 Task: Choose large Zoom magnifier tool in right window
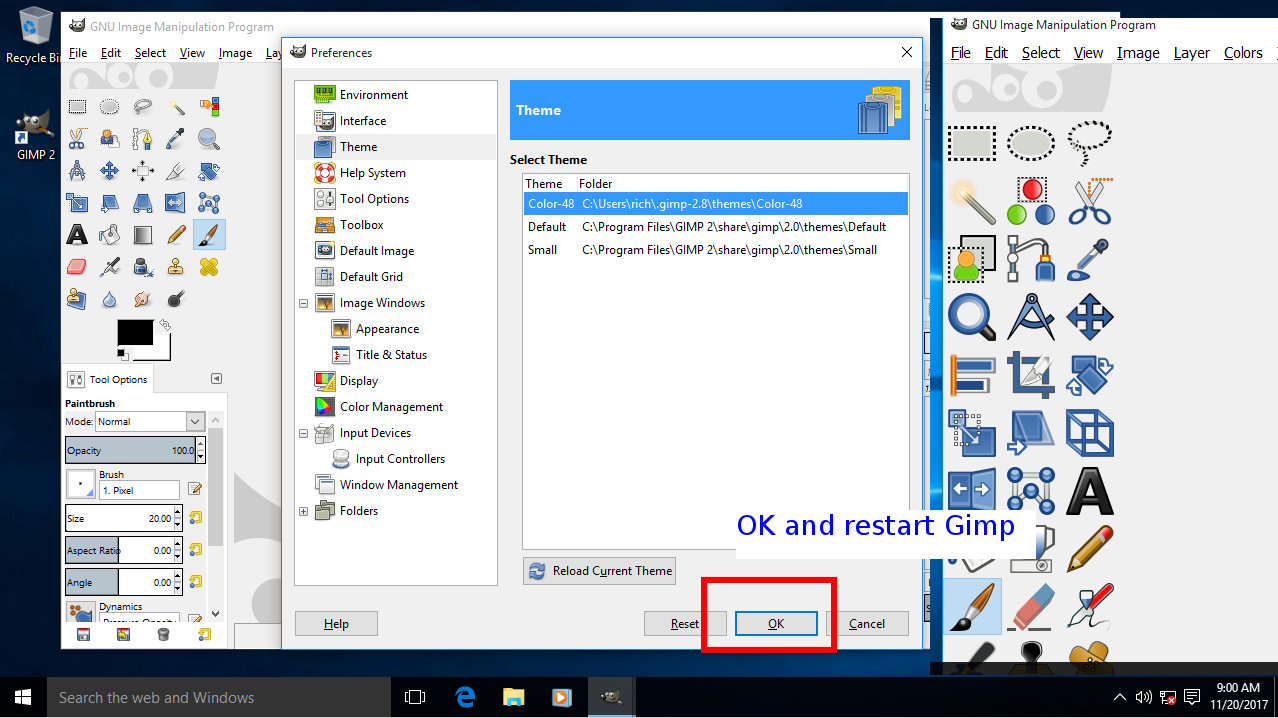[971, 317]
